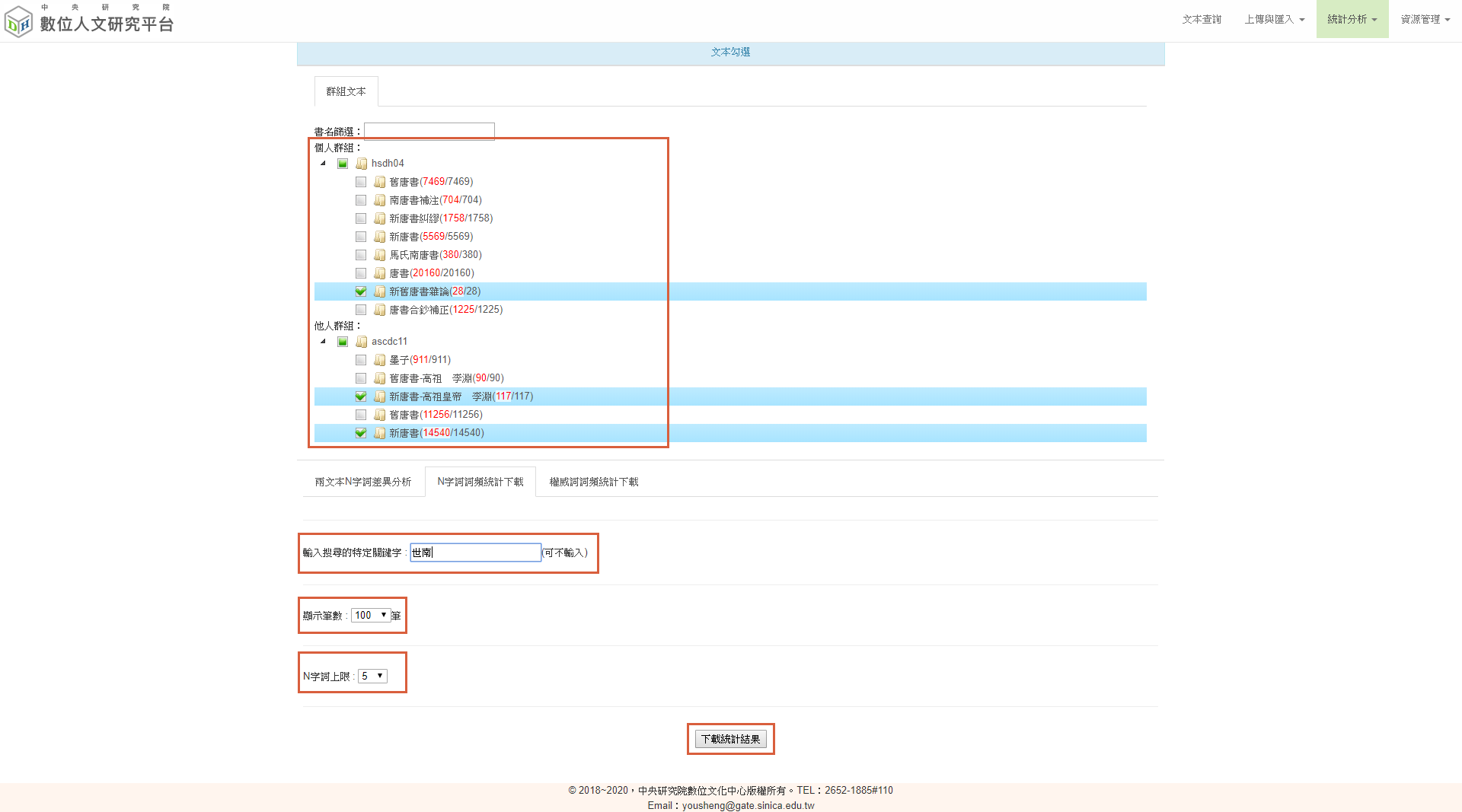Click the 下載統計結果 button
The height and width of the screenshot is (812, 1462).
(730, 739)
